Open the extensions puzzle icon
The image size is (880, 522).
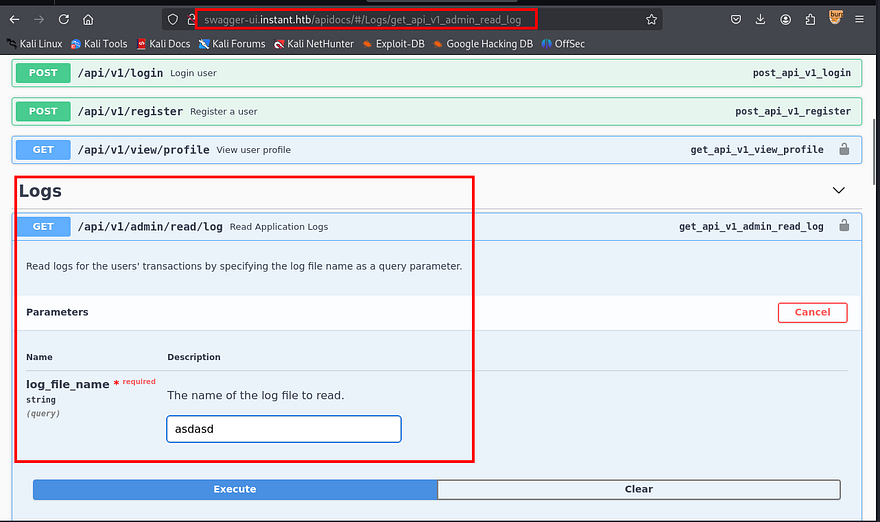click(810, 20)
